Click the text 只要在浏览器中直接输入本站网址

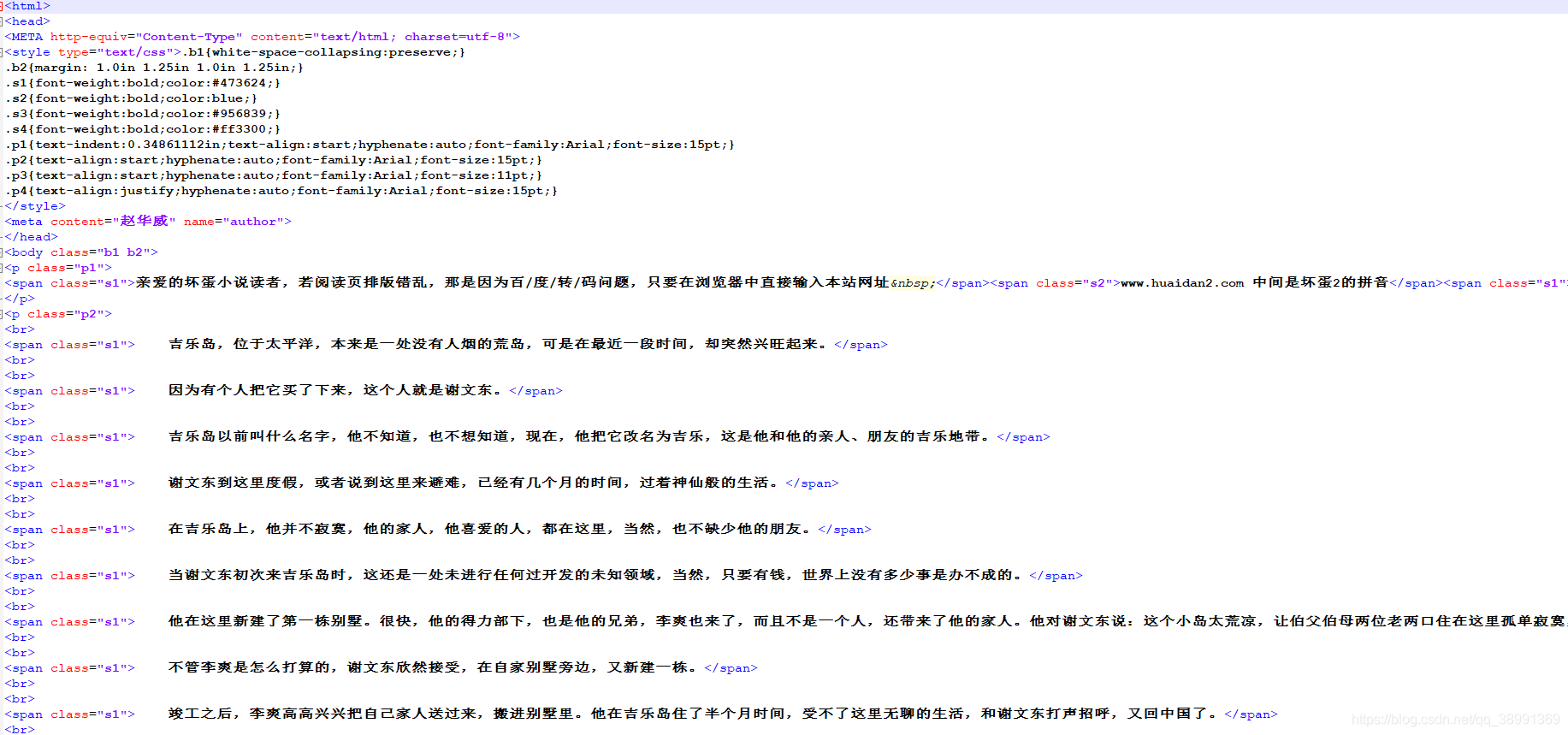tap(768, 282)
